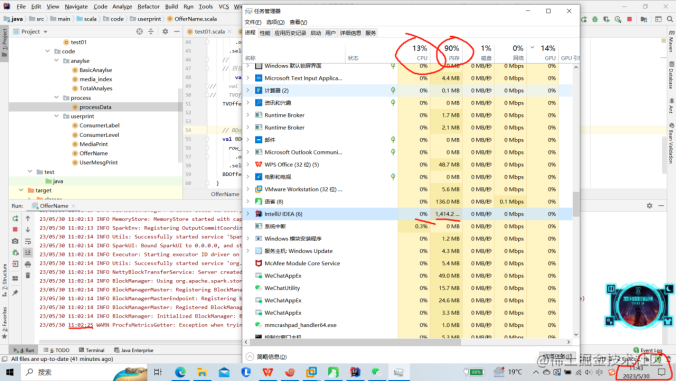Open WPS Office from the taskbar

268,372
